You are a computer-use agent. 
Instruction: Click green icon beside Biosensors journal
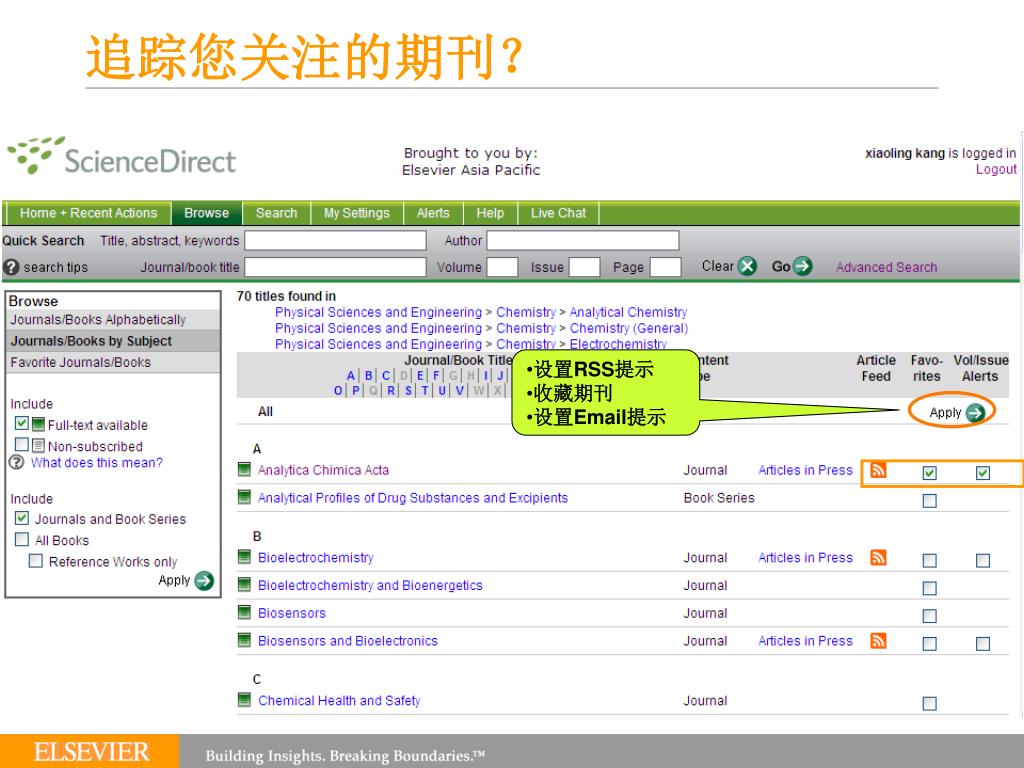[244, 613]
